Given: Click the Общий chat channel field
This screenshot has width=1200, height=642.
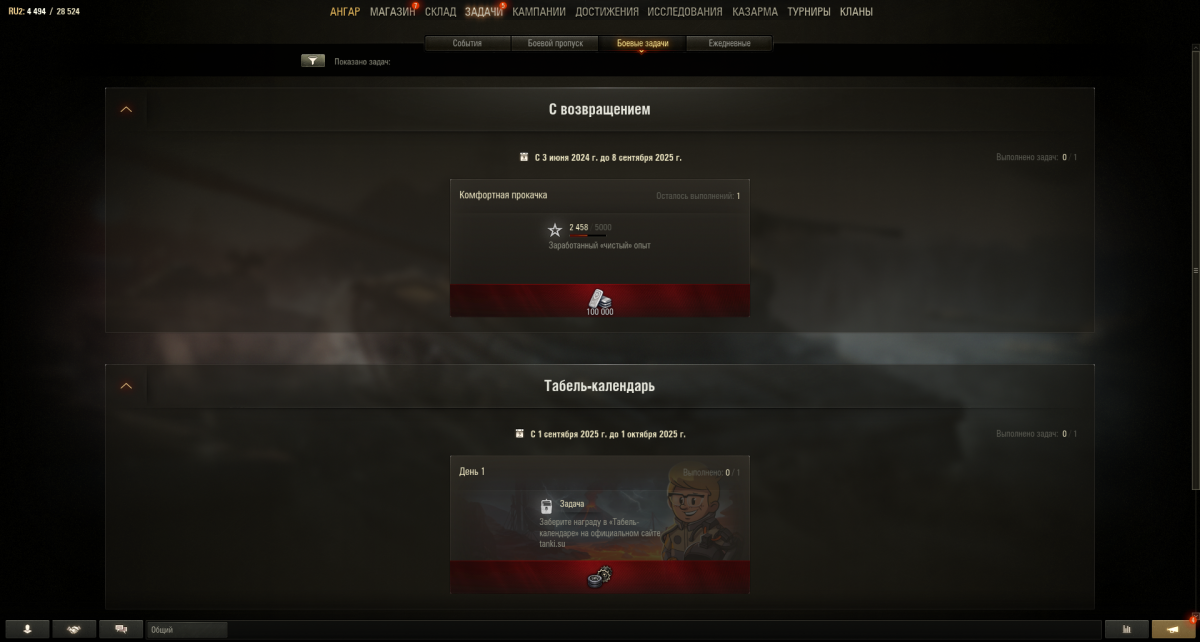Looking at the screenshot, I should [x=187, y=630].
